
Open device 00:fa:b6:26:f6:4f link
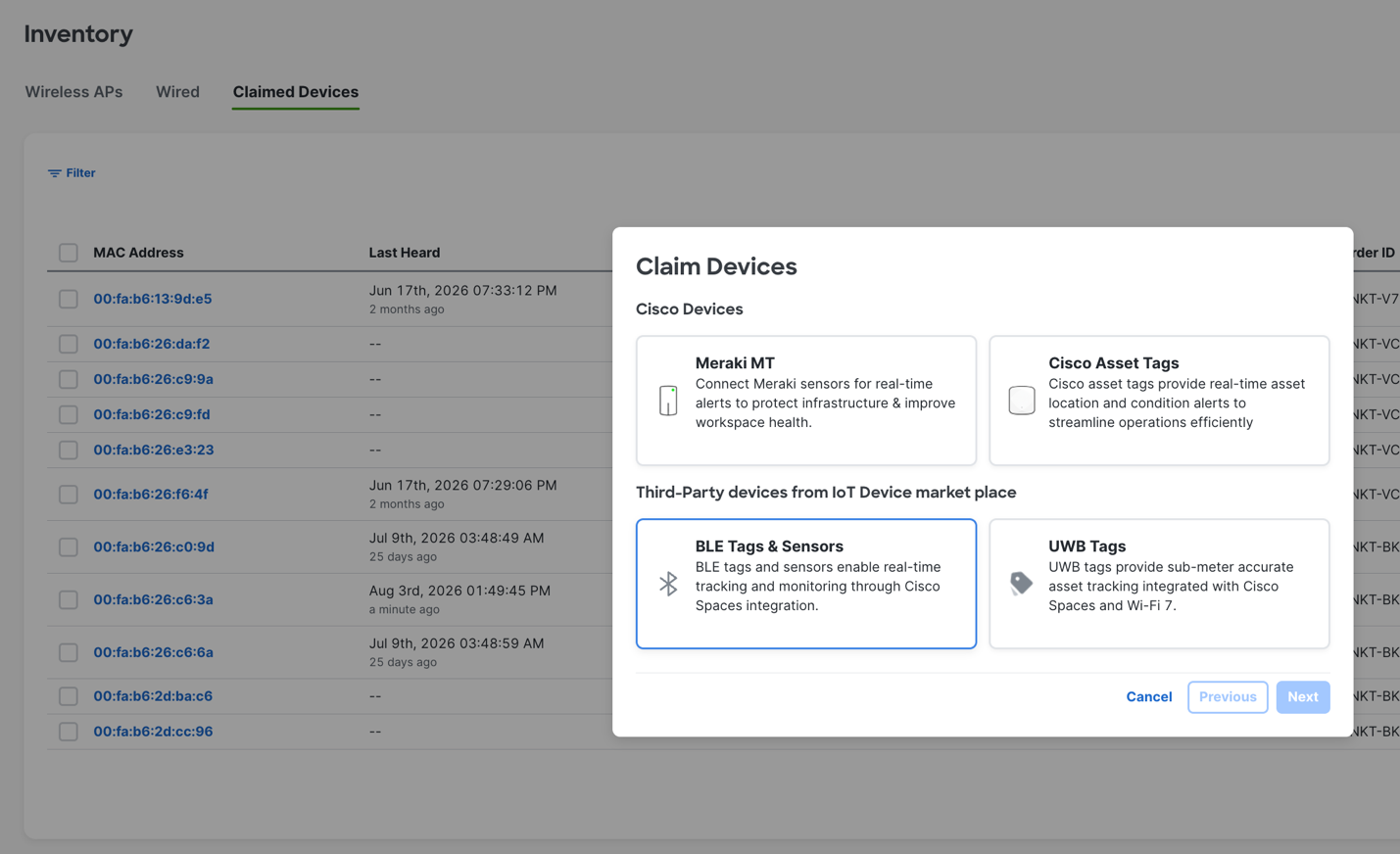point(151,495)
